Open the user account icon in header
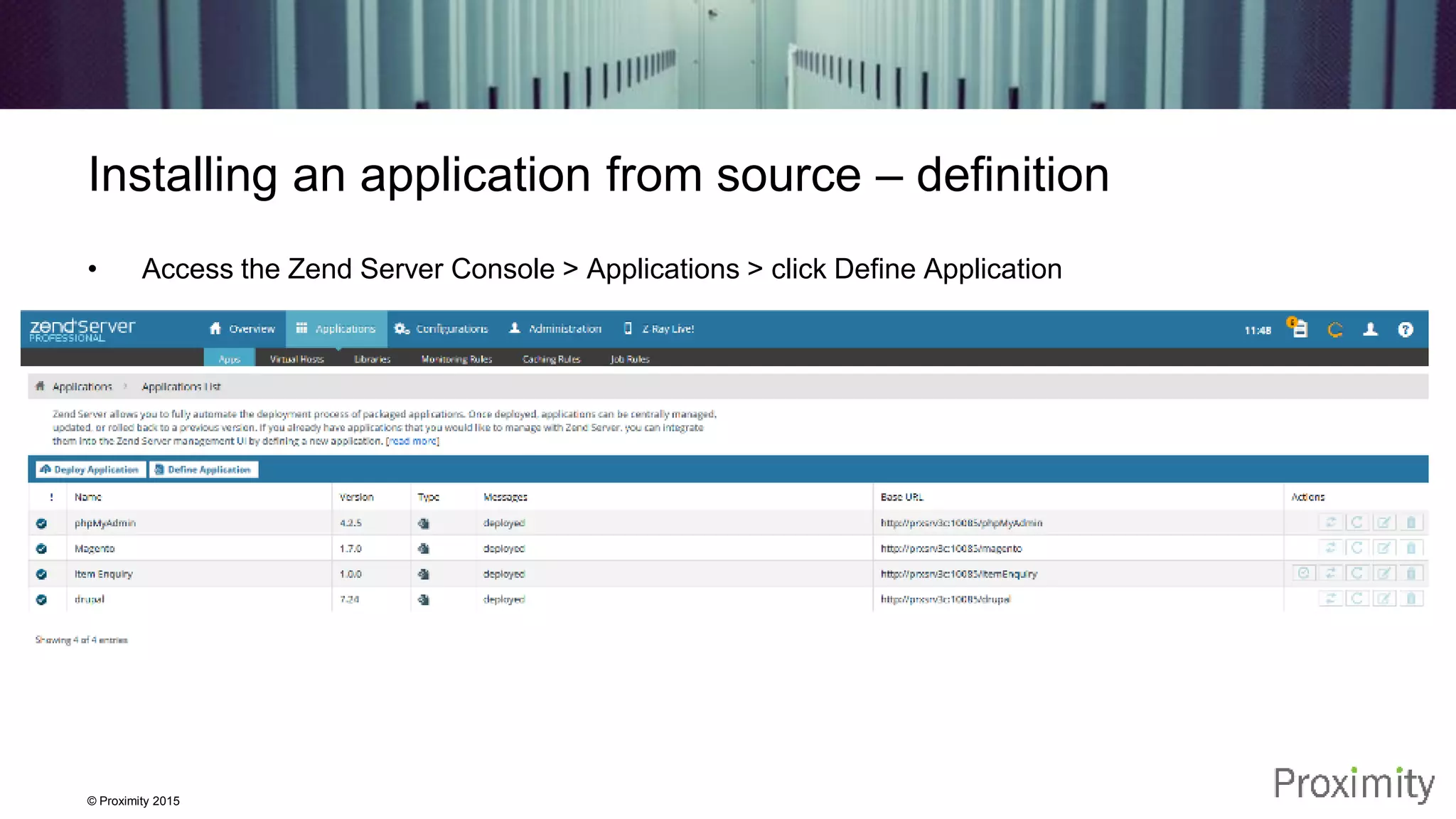1456x819 pixels. coord(1370,329)
